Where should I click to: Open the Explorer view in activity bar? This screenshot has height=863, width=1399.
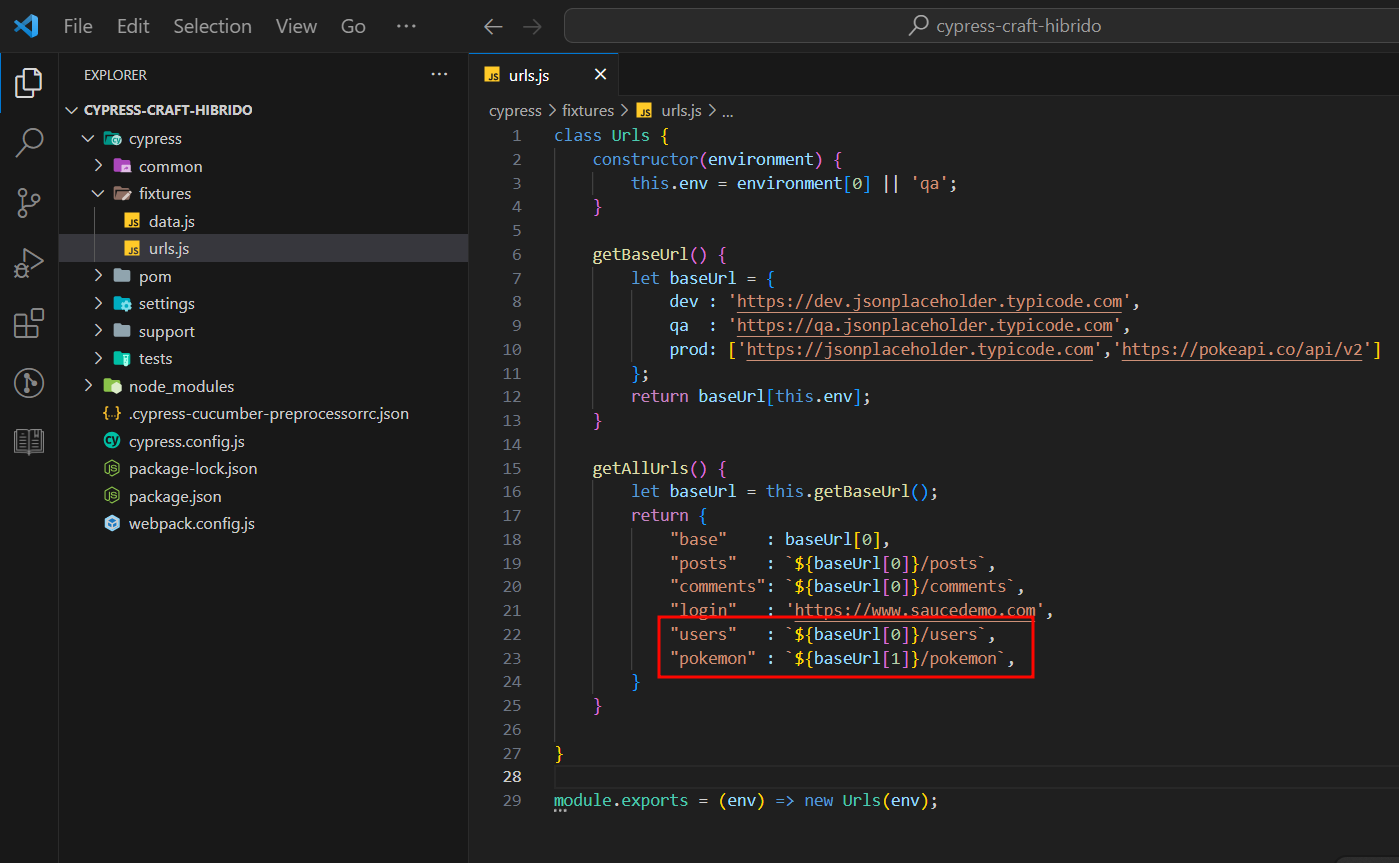click(x=29, y=83)
